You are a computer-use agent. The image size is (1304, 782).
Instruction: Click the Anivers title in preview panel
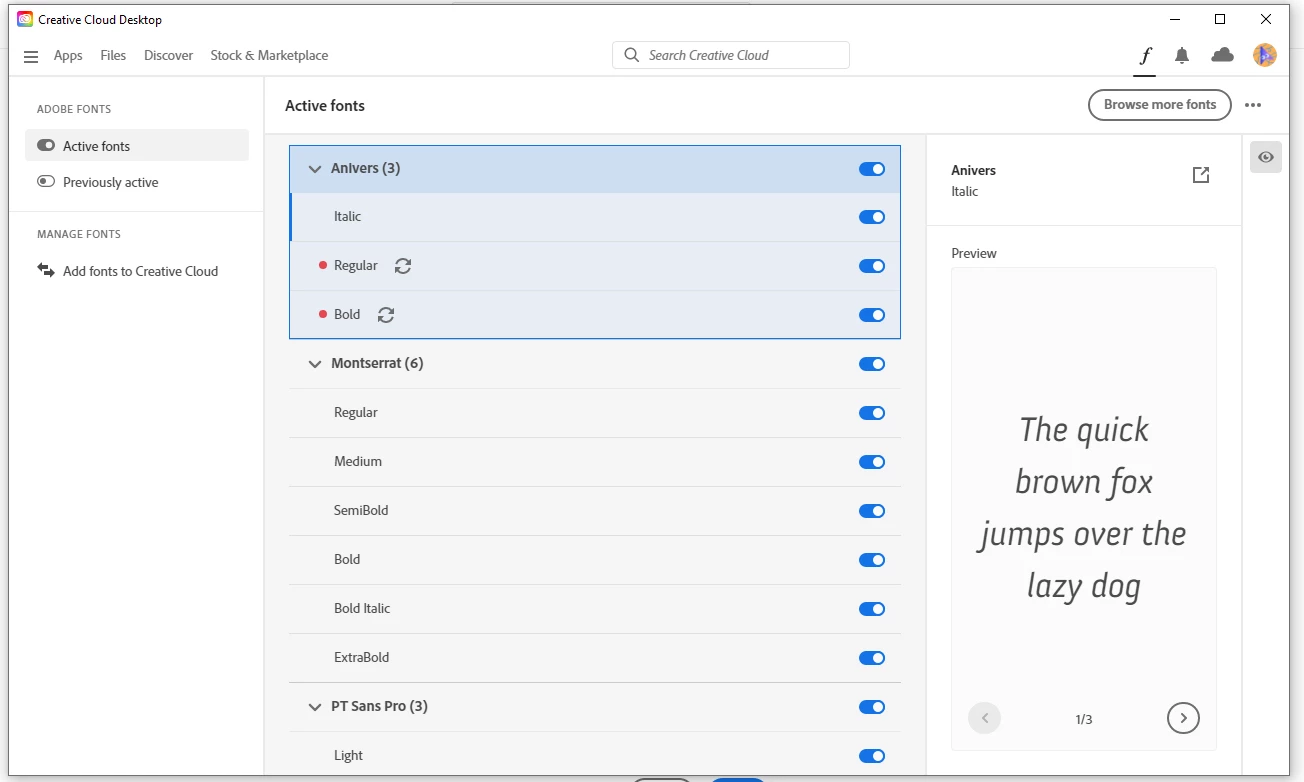973,170
